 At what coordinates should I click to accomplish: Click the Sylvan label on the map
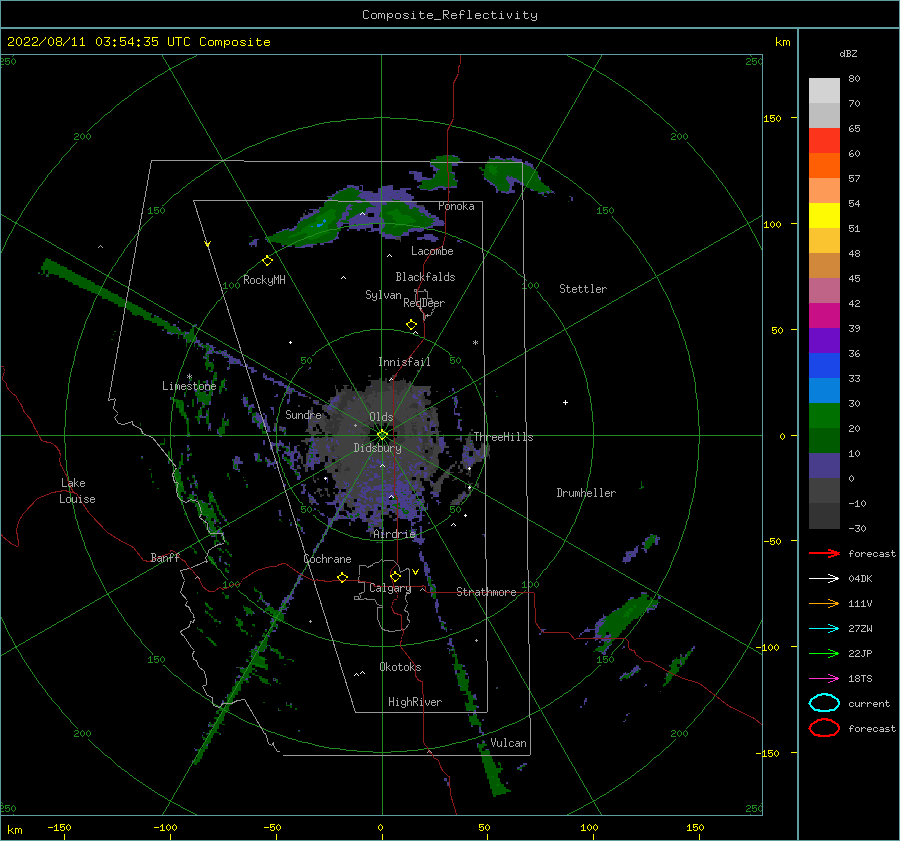383,295
